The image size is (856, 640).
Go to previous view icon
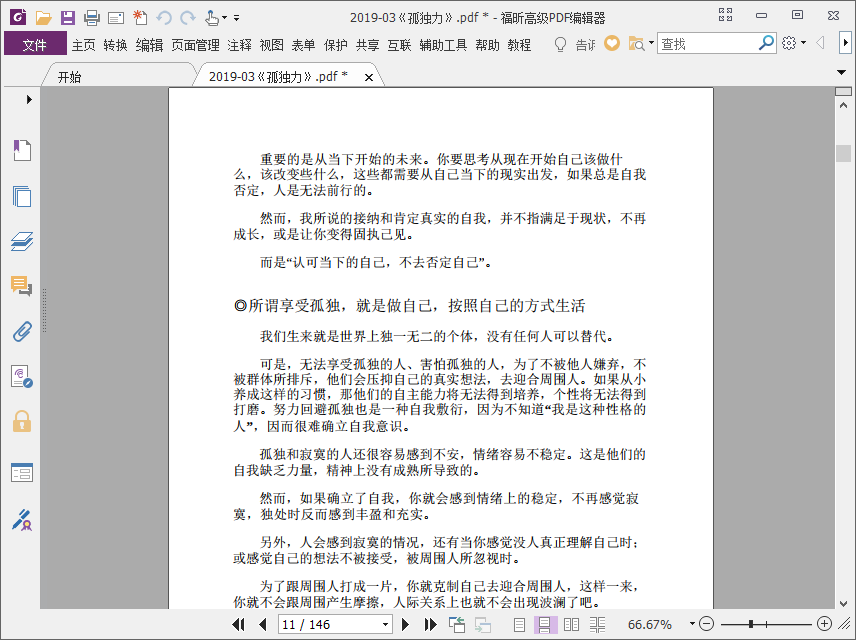coord(456,624)
